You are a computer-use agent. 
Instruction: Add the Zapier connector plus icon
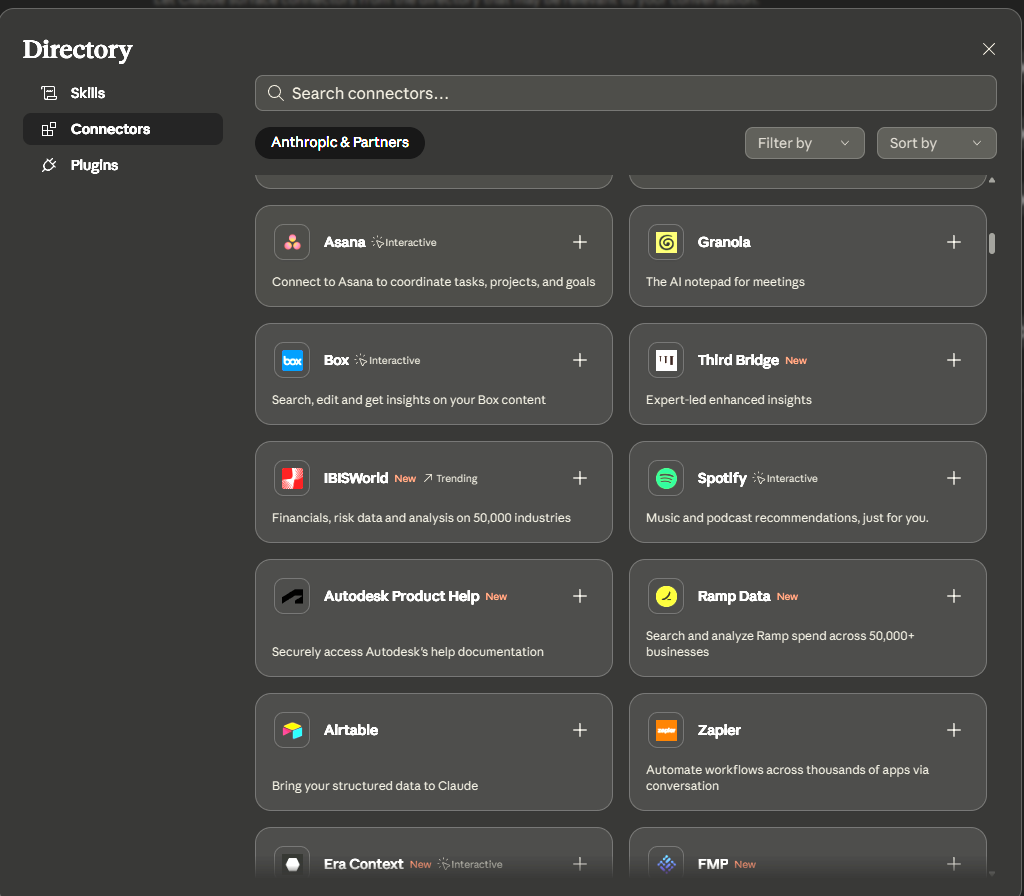pyautogui.click(x=953, y=730)
